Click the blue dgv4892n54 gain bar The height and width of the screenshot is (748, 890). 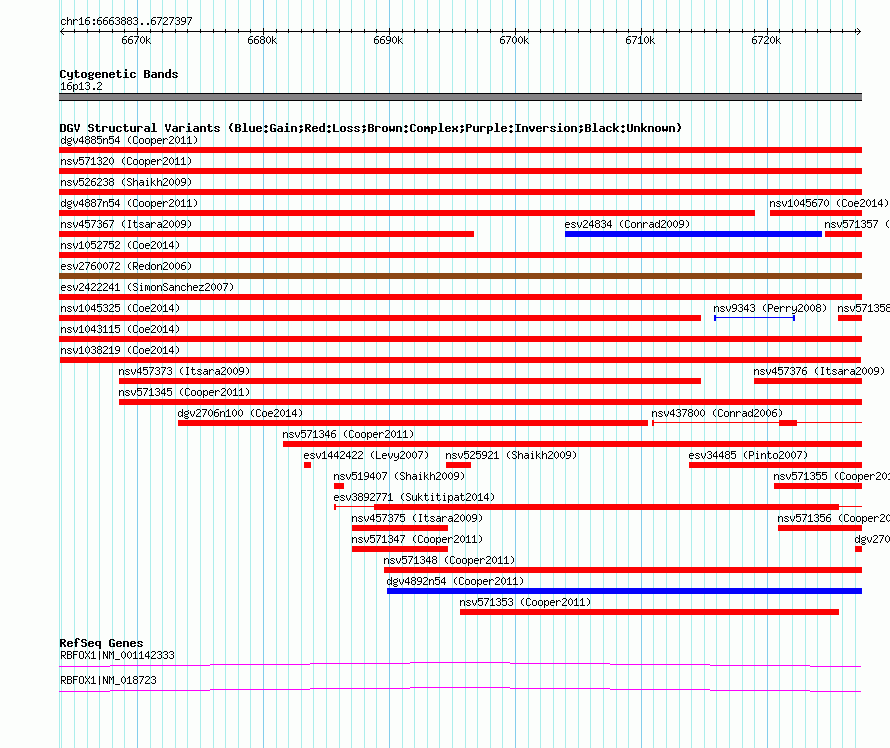[624, 591]
